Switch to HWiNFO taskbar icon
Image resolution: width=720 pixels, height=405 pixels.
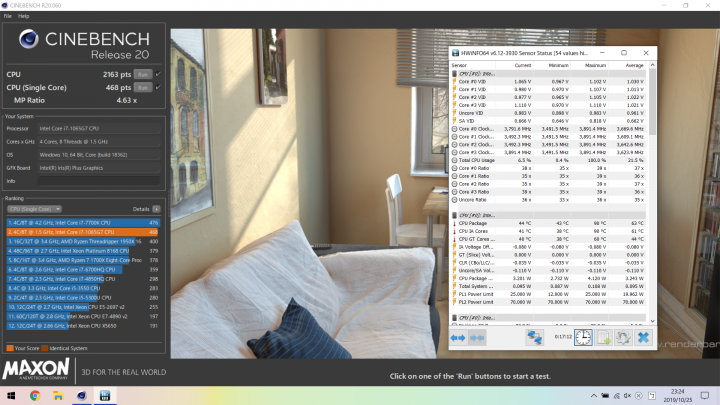pyautogui.click(x=105, y=396)
